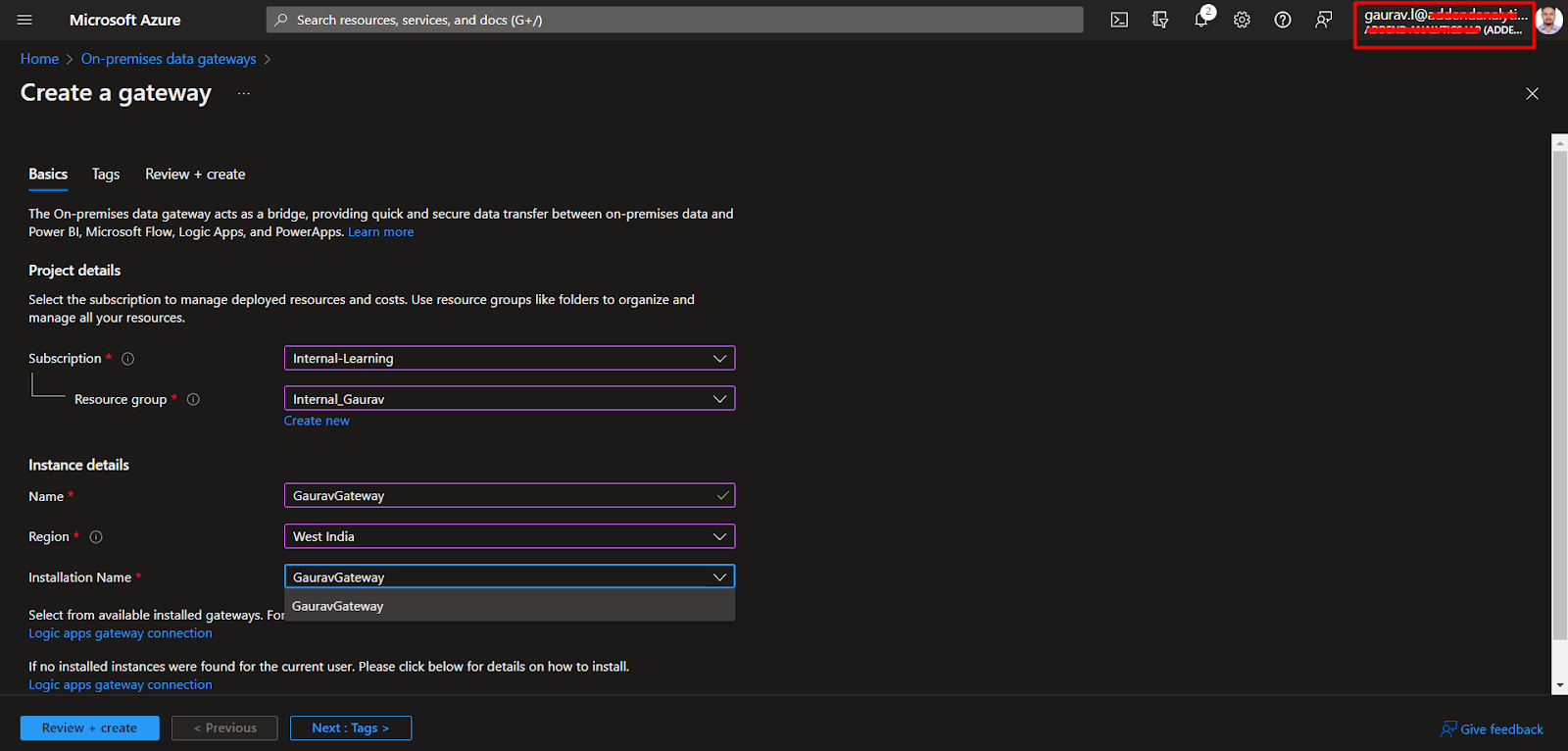The image size is (1568, 751).
Task: Open the Directories and subscriptions filter
Action: coord(1160,20)
